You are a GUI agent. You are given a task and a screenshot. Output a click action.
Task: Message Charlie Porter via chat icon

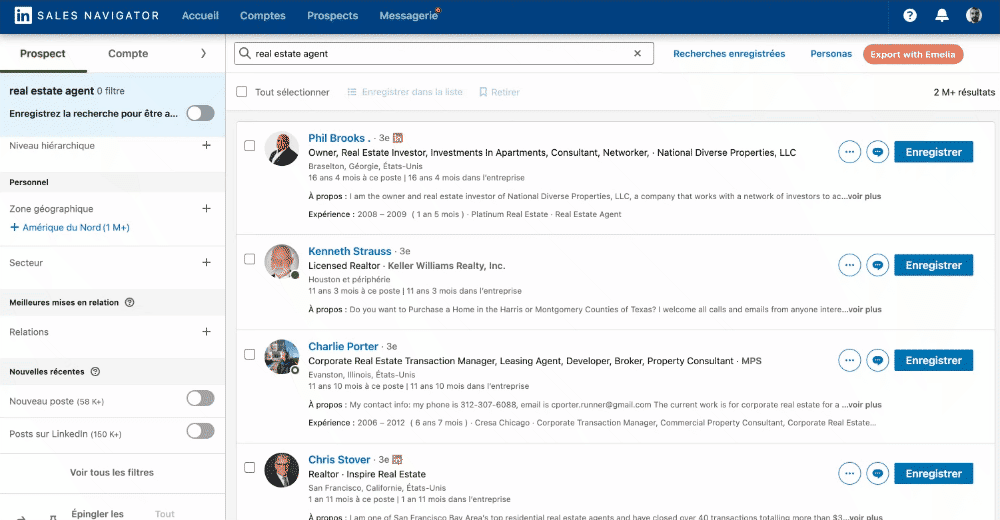point(878,360)
